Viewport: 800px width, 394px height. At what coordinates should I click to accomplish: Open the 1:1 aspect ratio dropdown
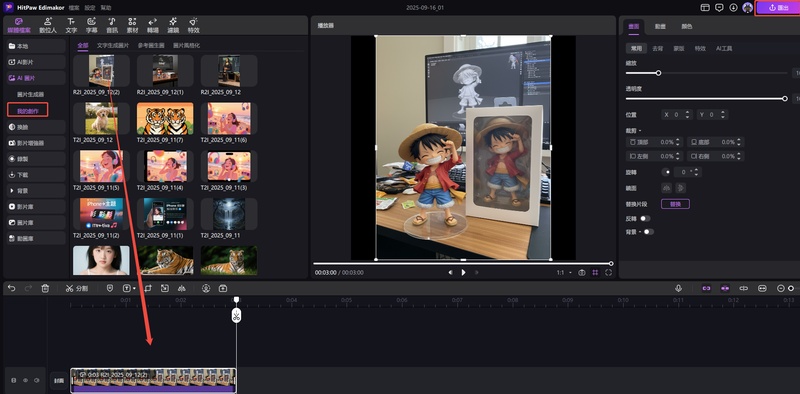point(564,273)
